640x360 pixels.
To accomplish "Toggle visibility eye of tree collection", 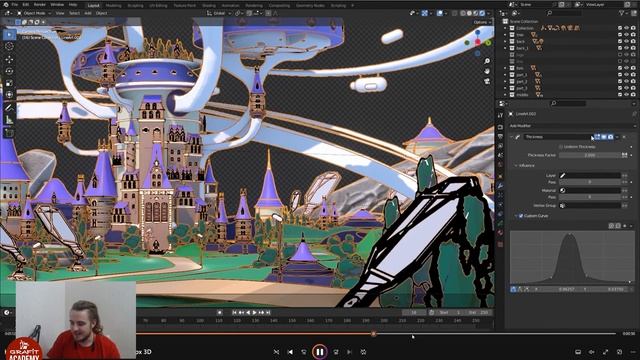I will 627,35.
